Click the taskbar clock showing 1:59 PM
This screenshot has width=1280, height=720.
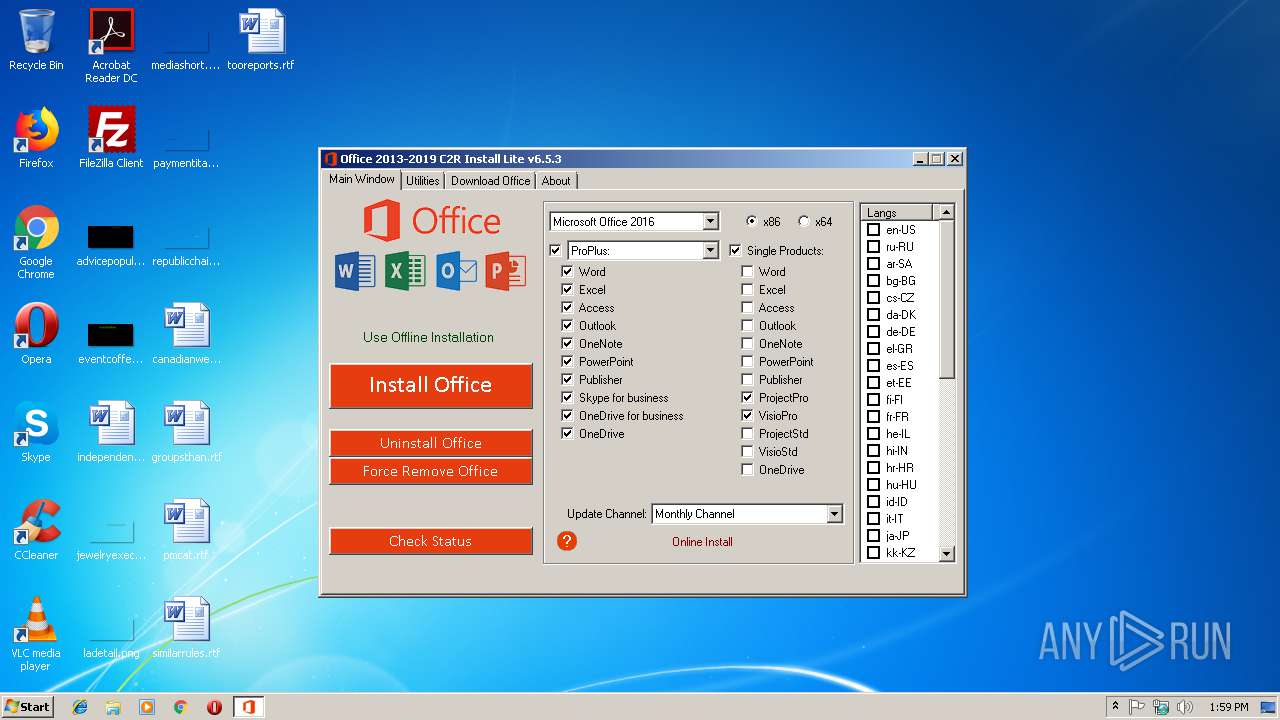coord(1228,707)
